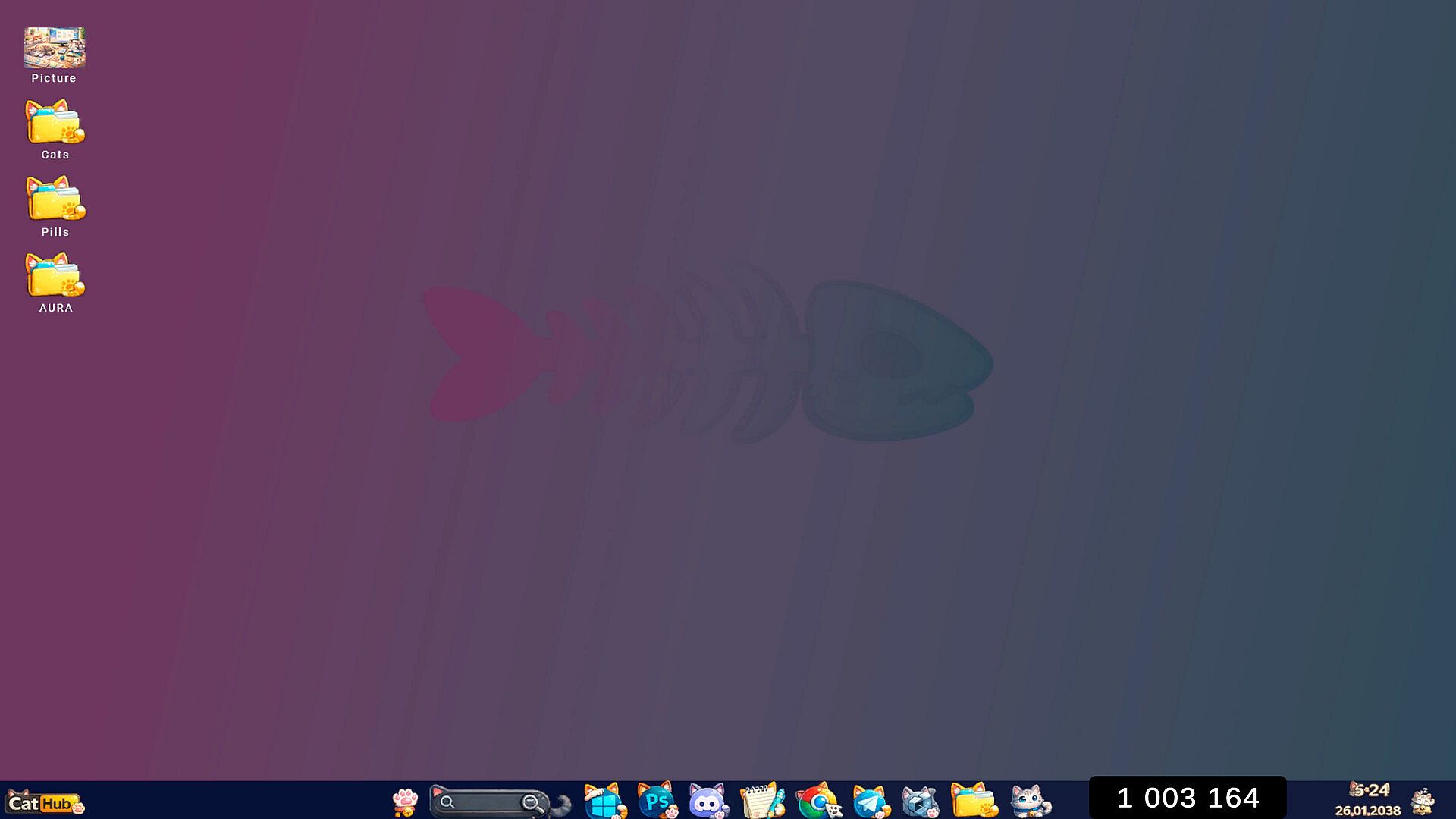Click the magnifier at search box's right

[x=532, y=803]
